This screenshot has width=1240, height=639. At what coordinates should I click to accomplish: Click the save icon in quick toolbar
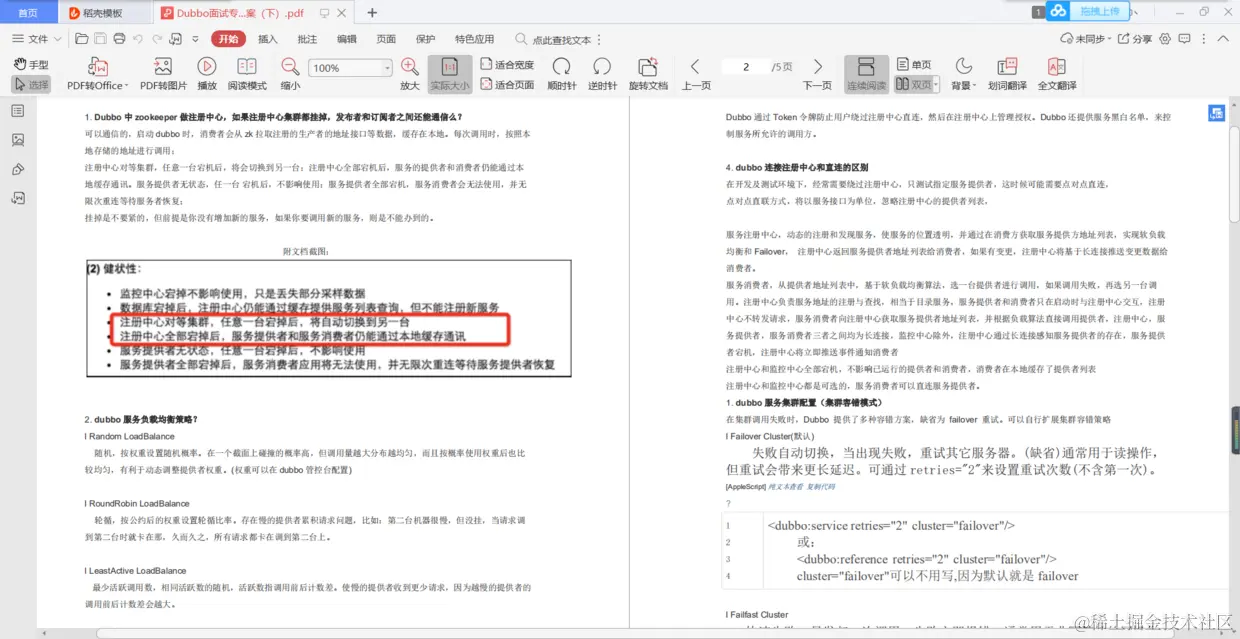pos(101,39)
